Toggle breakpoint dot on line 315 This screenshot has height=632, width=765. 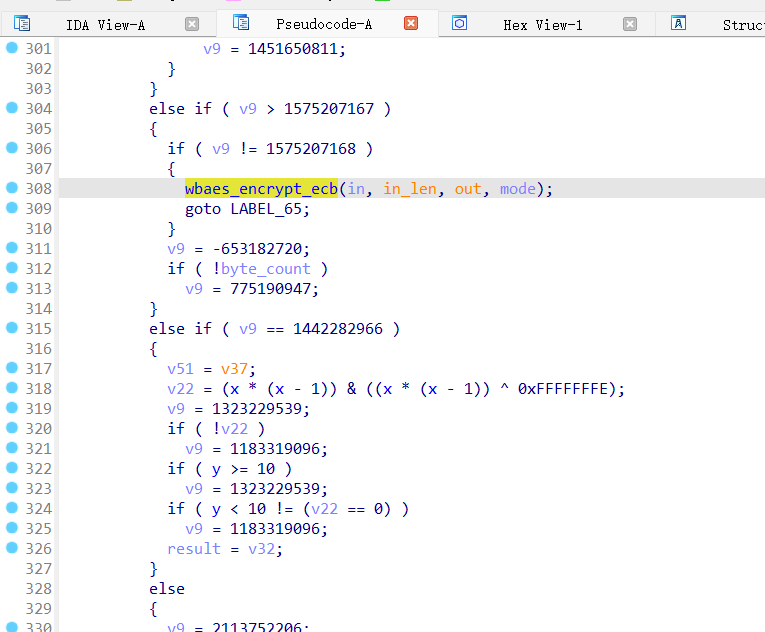(x=12, y=328)
